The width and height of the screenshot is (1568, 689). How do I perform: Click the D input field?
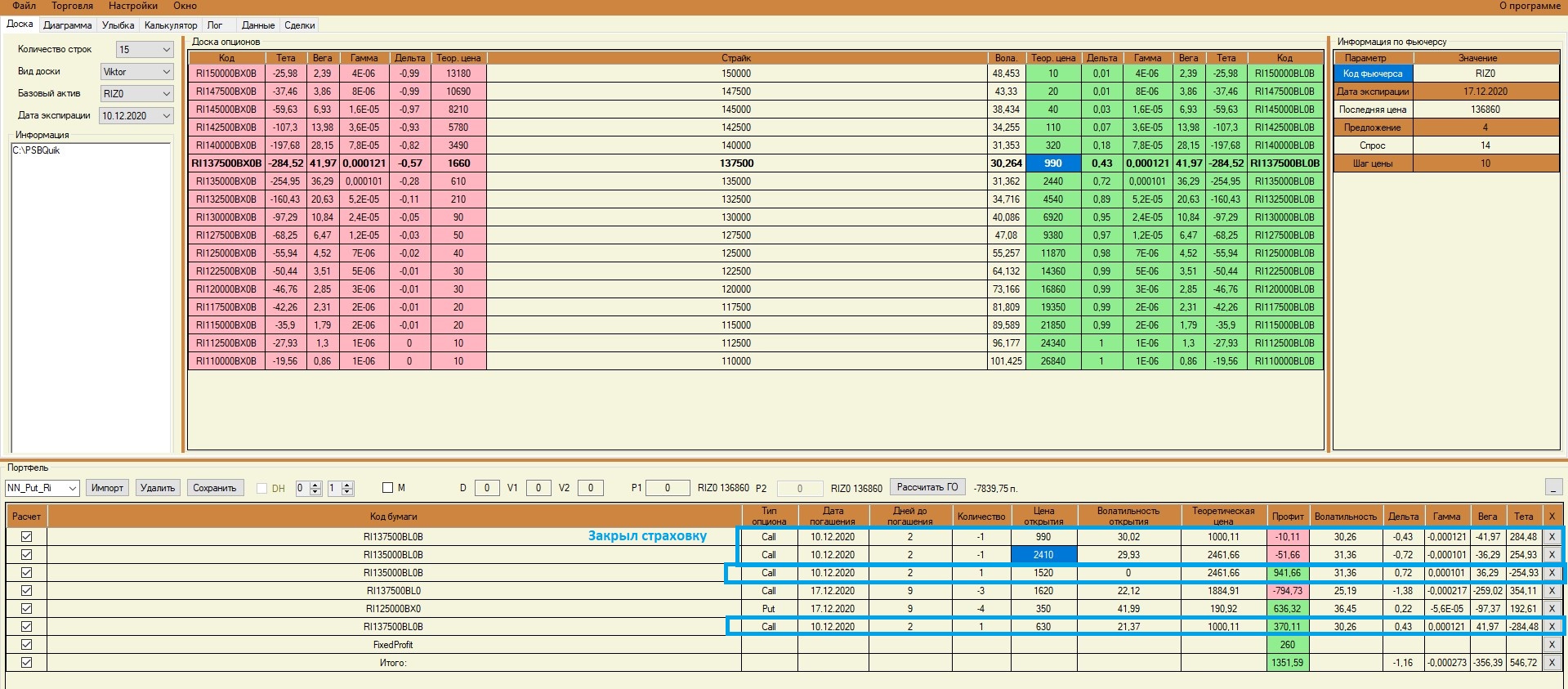click(487, 488)
